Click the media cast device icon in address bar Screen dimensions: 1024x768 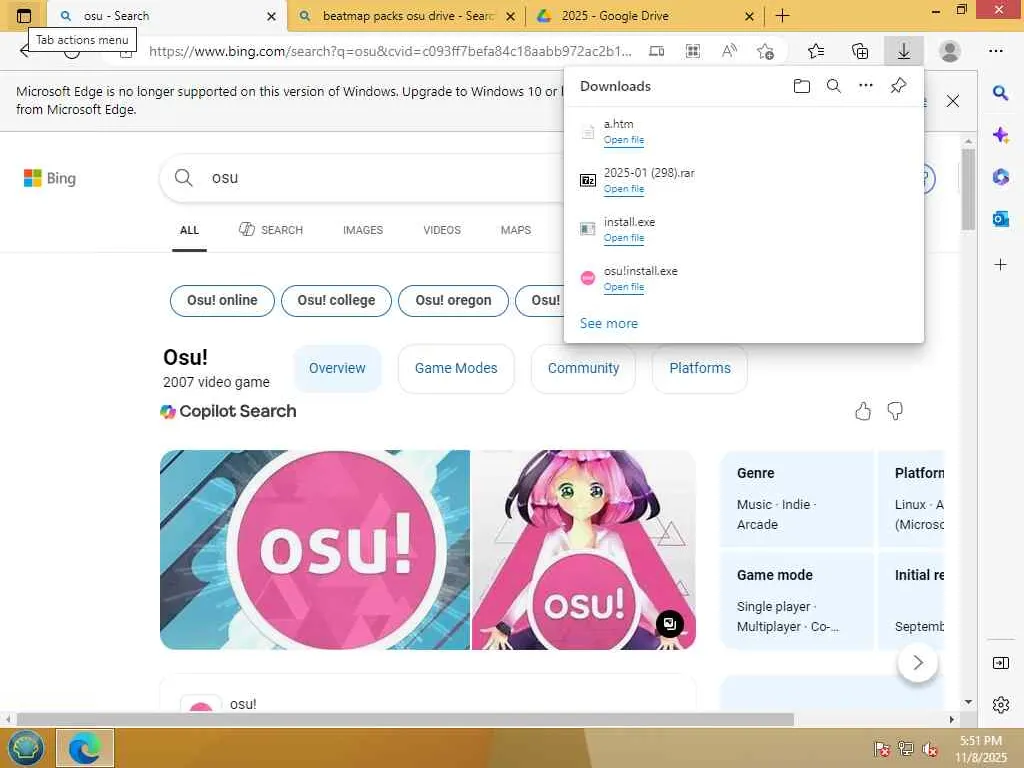[x=656, y=51]
